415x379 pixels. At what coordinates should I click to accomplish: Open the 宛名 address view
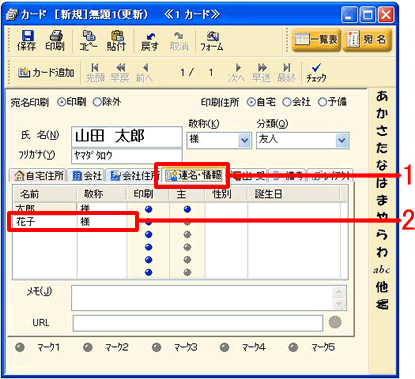click(367, 40)
